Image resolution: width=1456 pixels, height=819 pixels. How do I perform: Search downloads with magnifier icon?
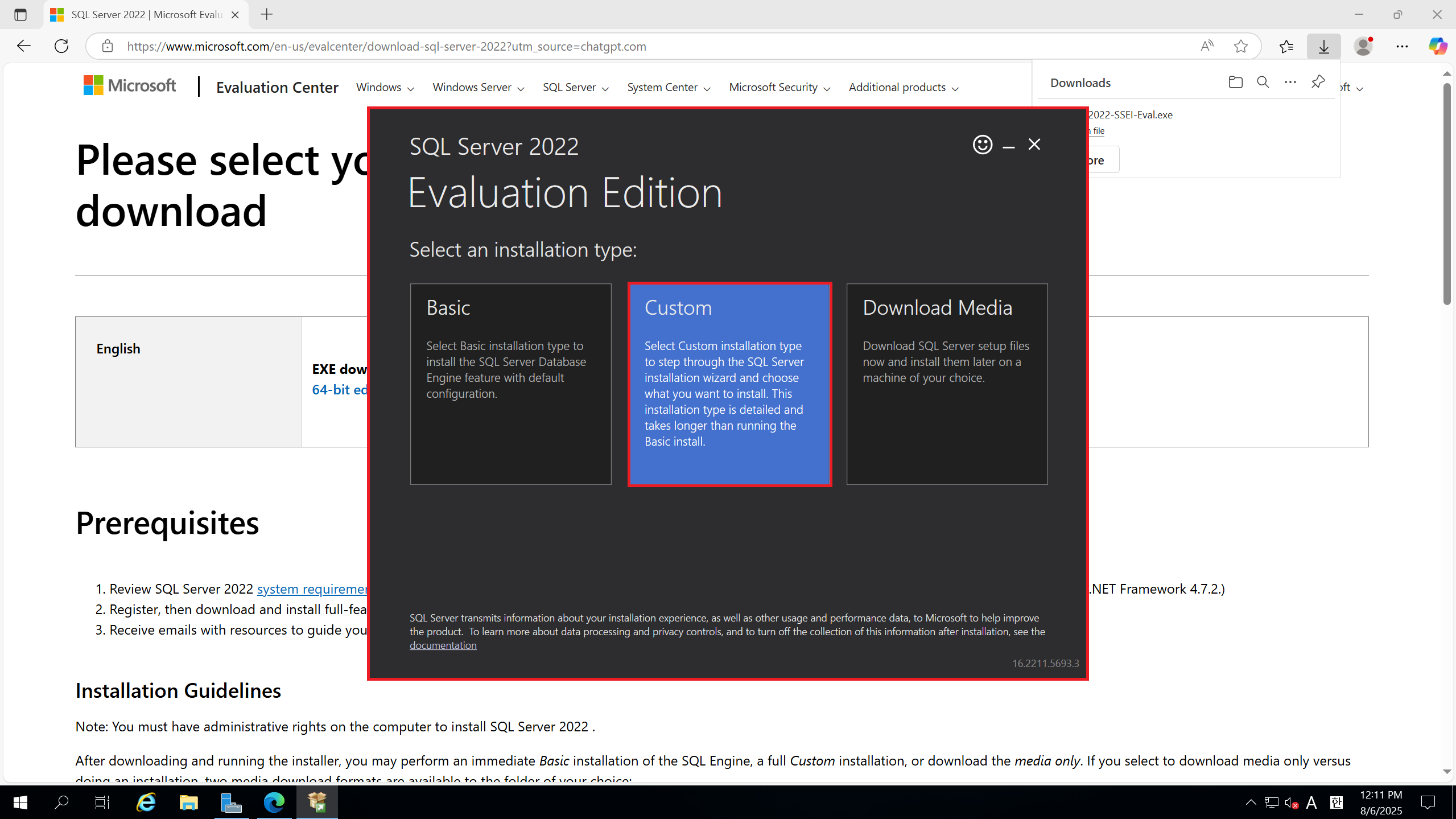tap(1263, 82)
